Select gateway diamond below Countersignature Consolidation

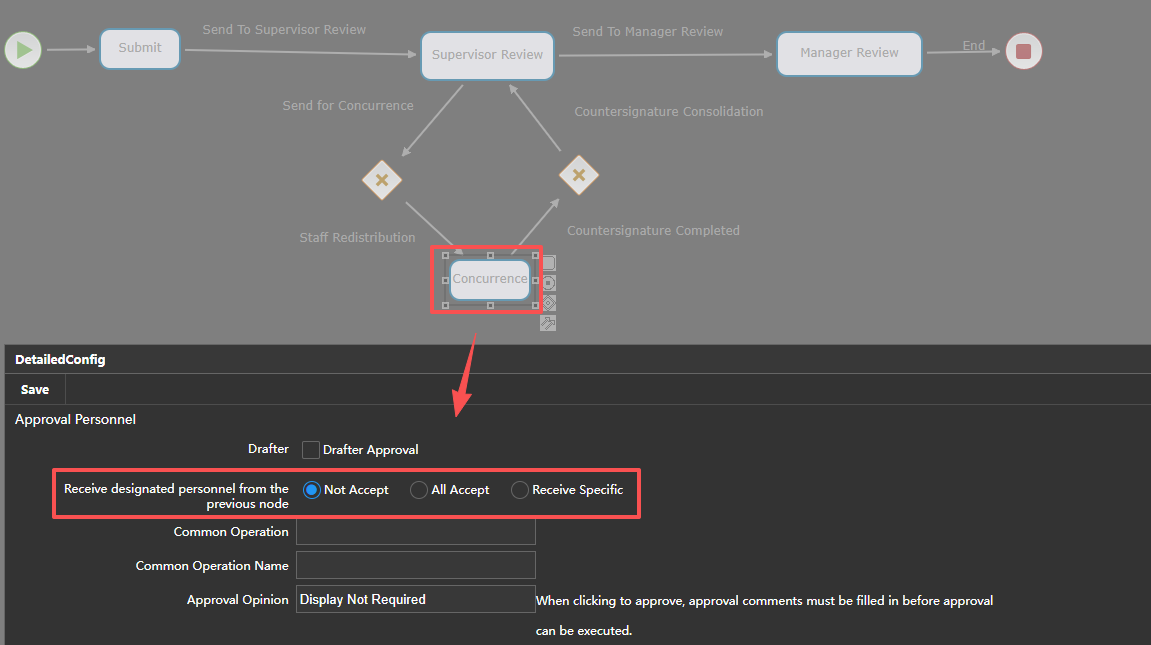coord(578,175)
